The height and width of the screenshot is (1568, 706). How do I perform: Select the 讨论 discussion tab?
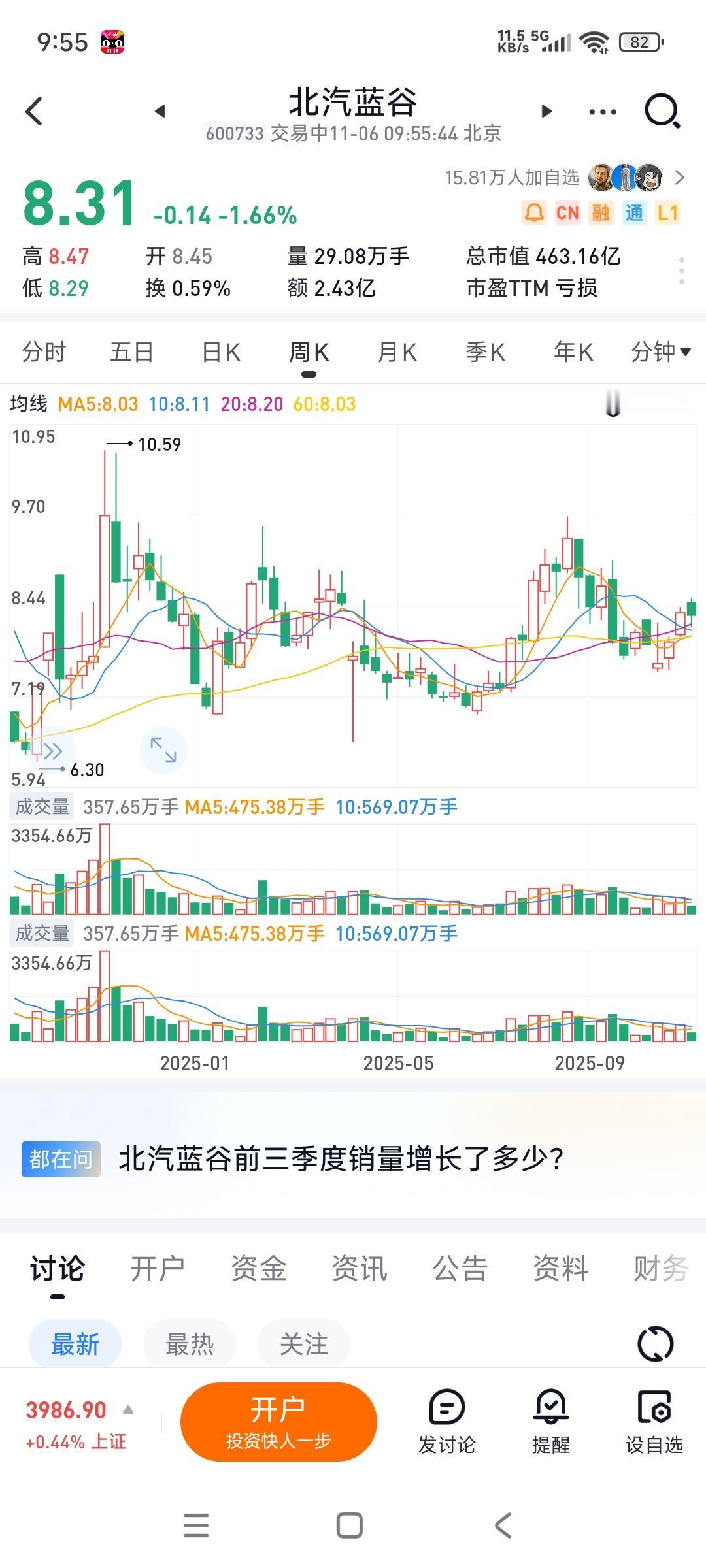pos(58,1269)
